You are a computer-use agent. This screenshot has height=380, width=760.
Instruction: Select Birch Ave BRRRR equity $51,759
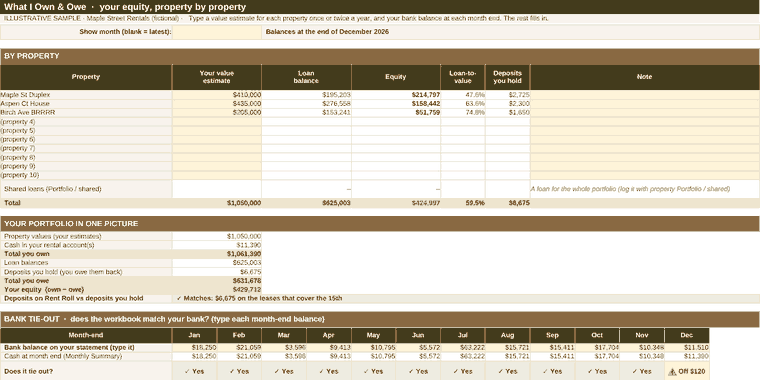click(396, 112)
